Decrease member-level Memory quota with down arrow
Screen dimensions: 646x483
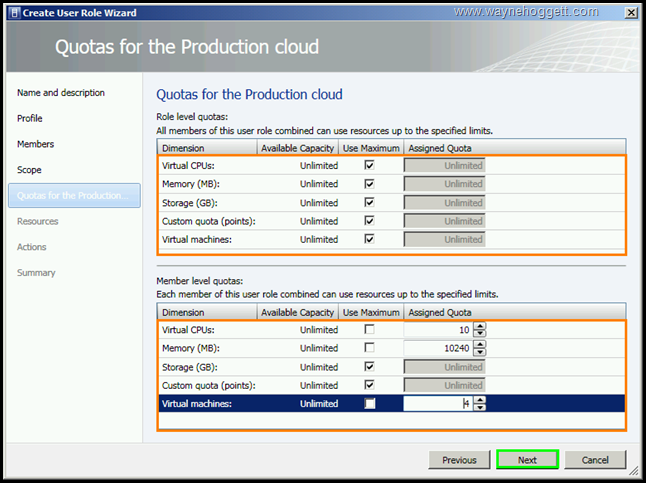(x=480, y=352)
